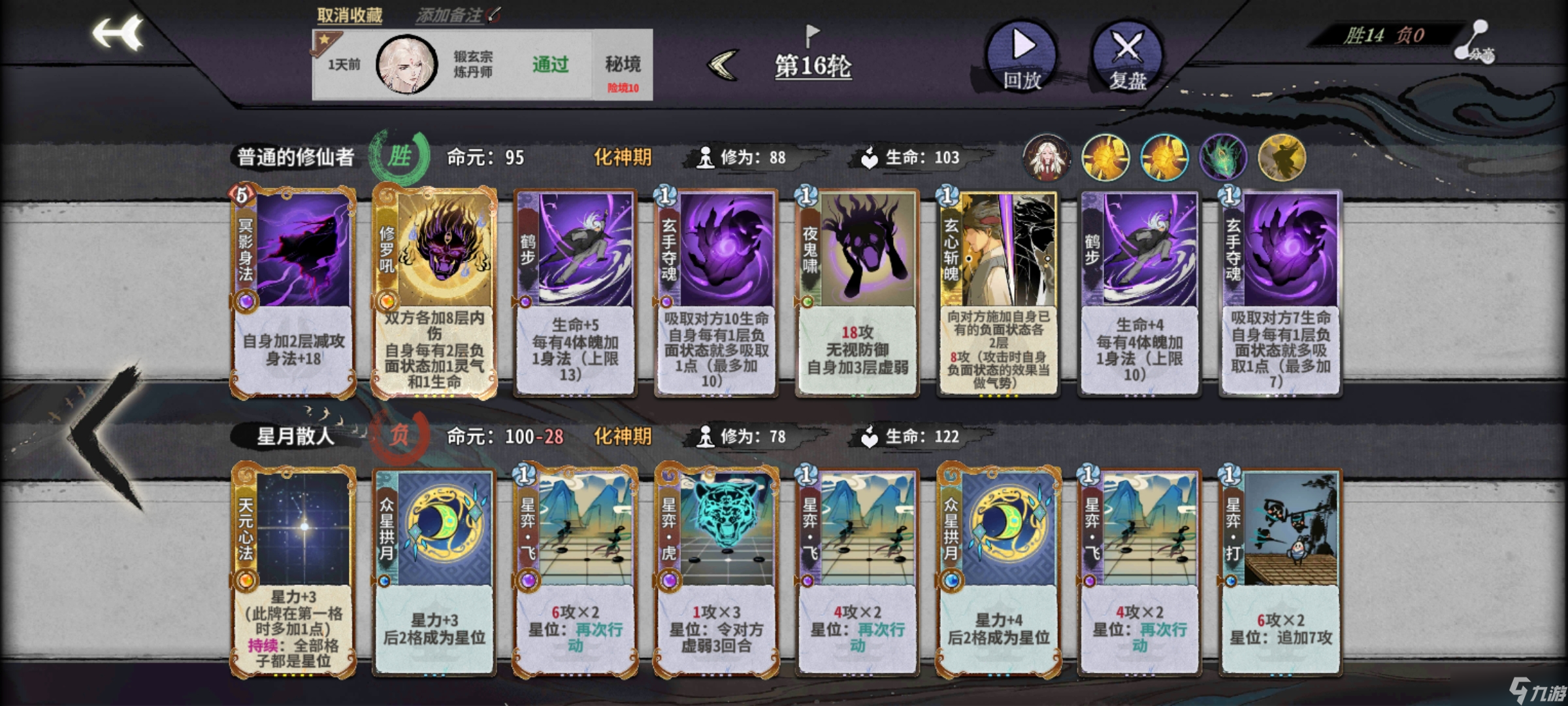The width and height of the screenshot is (1568, 706).
Task: Open the white-haired character portrait avatar
Action: tap(406, 64)
